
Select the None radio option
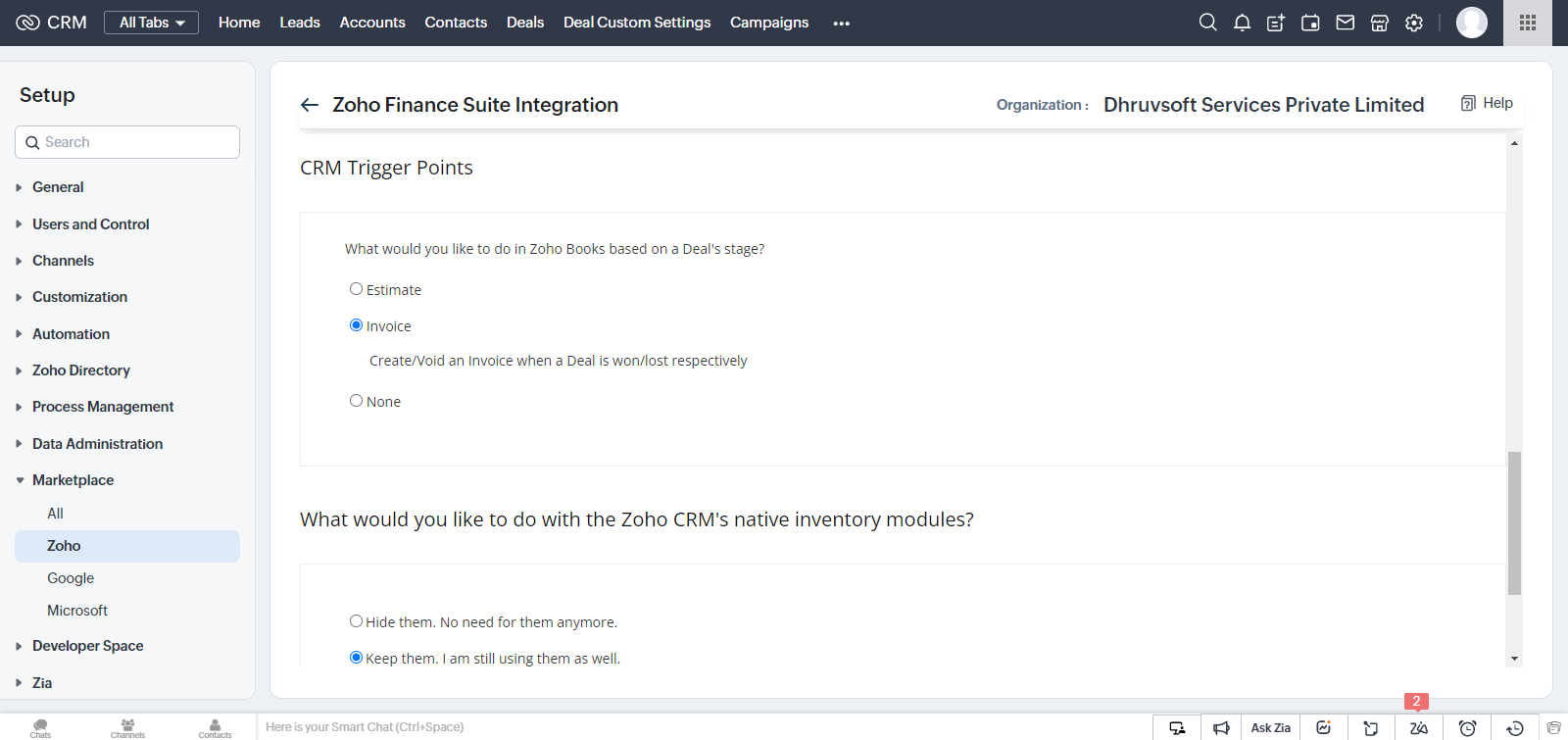(356, 401)
